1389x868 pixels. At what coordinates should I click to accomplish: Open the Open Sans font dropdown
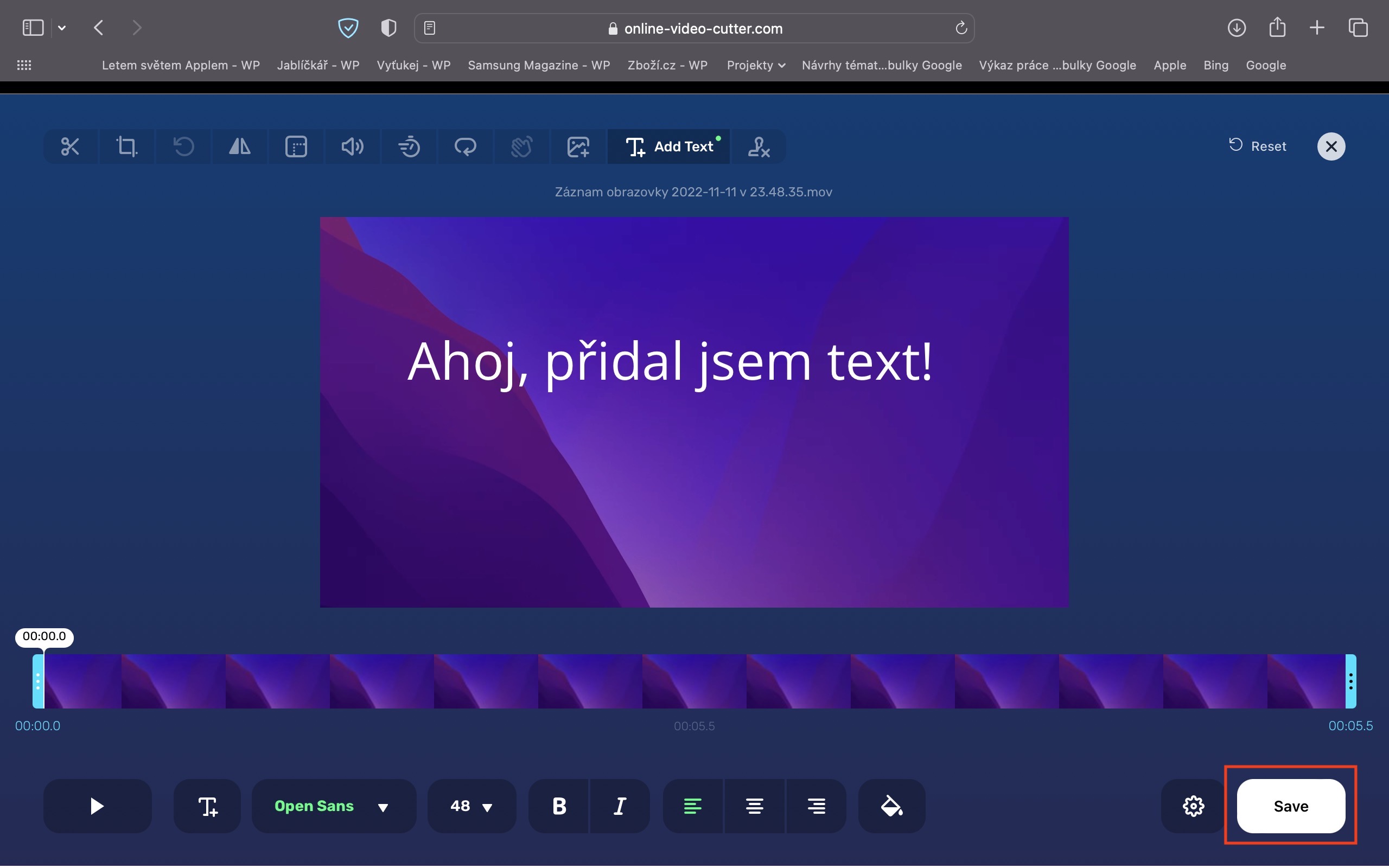click(x=333, y=806)
